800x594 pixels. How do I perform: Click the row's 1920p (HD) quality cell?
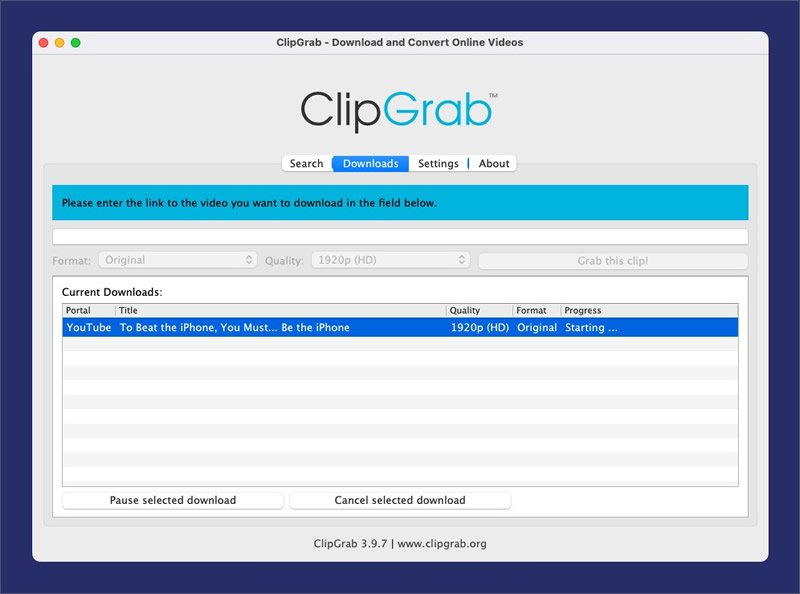tap(480, 328)
